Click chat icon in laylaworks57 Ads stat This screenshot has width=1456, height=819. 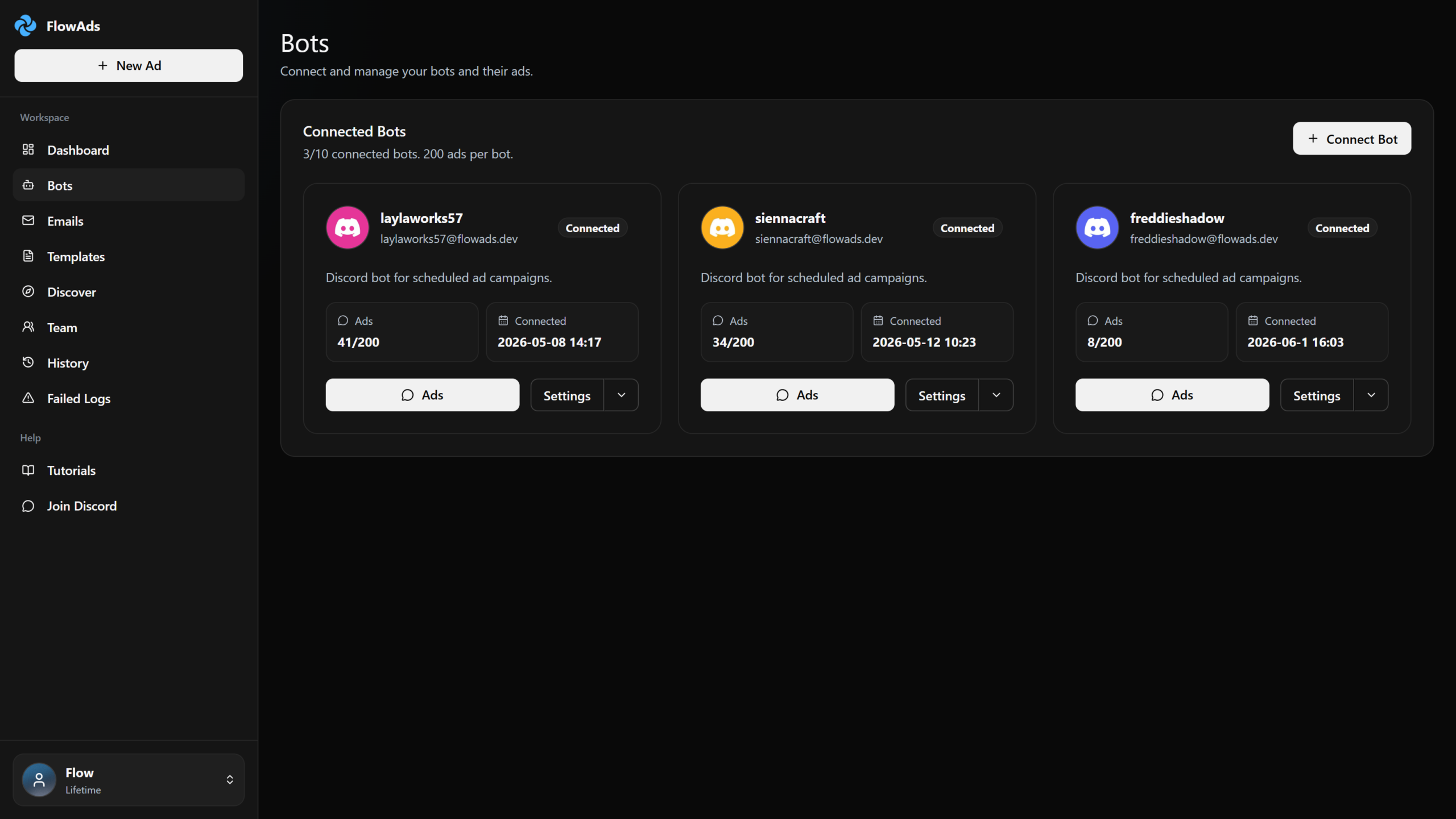pyautogui.click(x=342, y=321)
